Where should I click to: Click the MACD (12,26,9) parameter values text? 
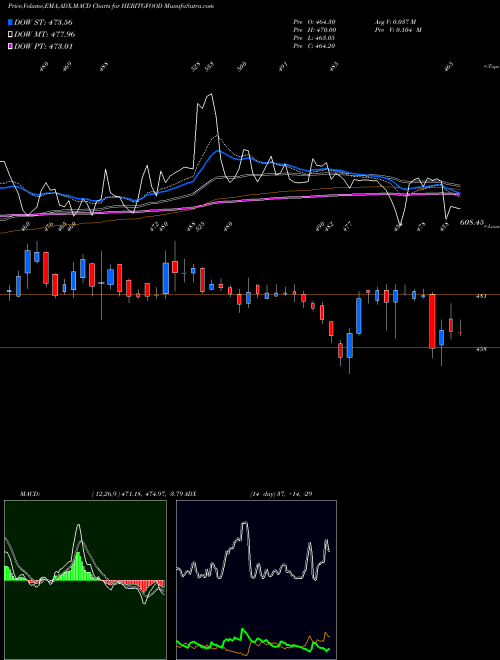click(x=138, y=494)
